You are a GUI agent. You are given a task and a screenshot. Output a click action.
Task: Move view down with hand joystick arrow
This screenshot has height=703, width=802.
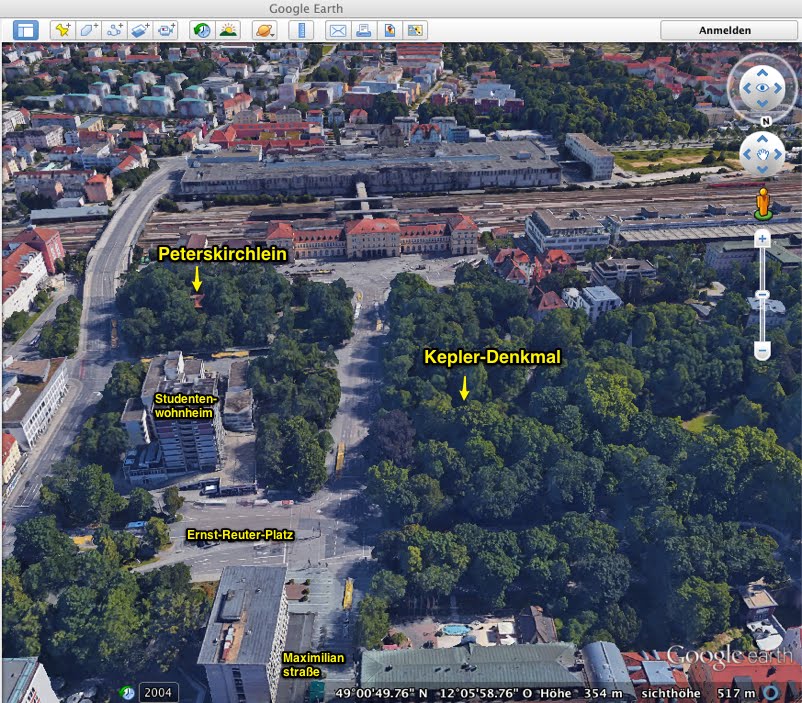pos(762,169)
